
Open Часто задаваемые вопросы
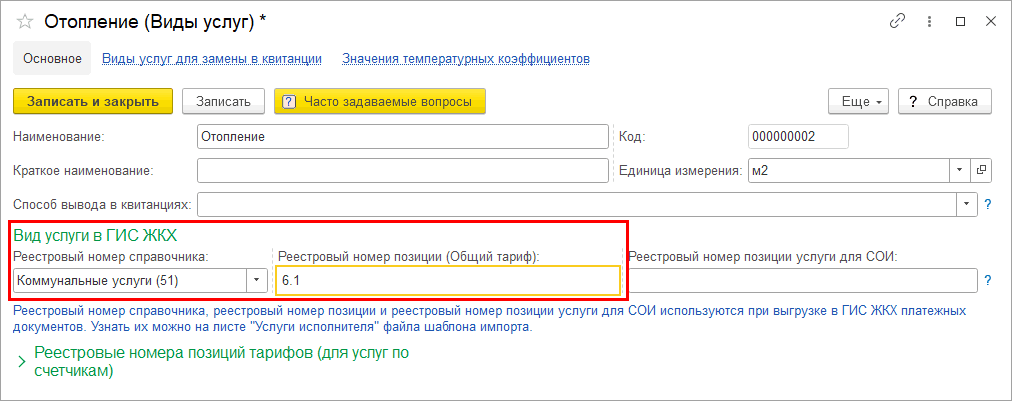click(379, 101)
